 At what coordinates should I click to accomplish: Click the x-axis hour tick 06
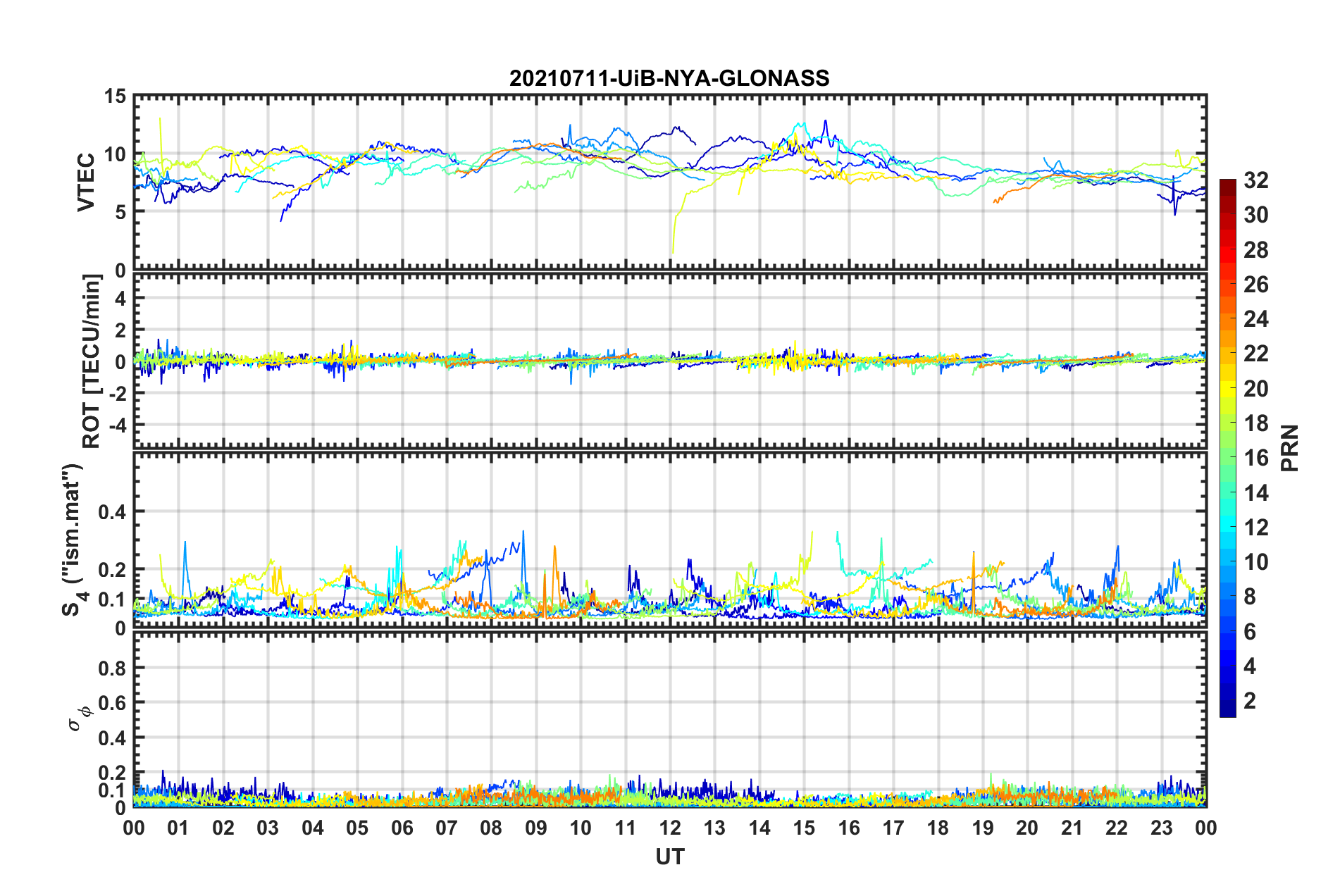click(x=402, y=828)
